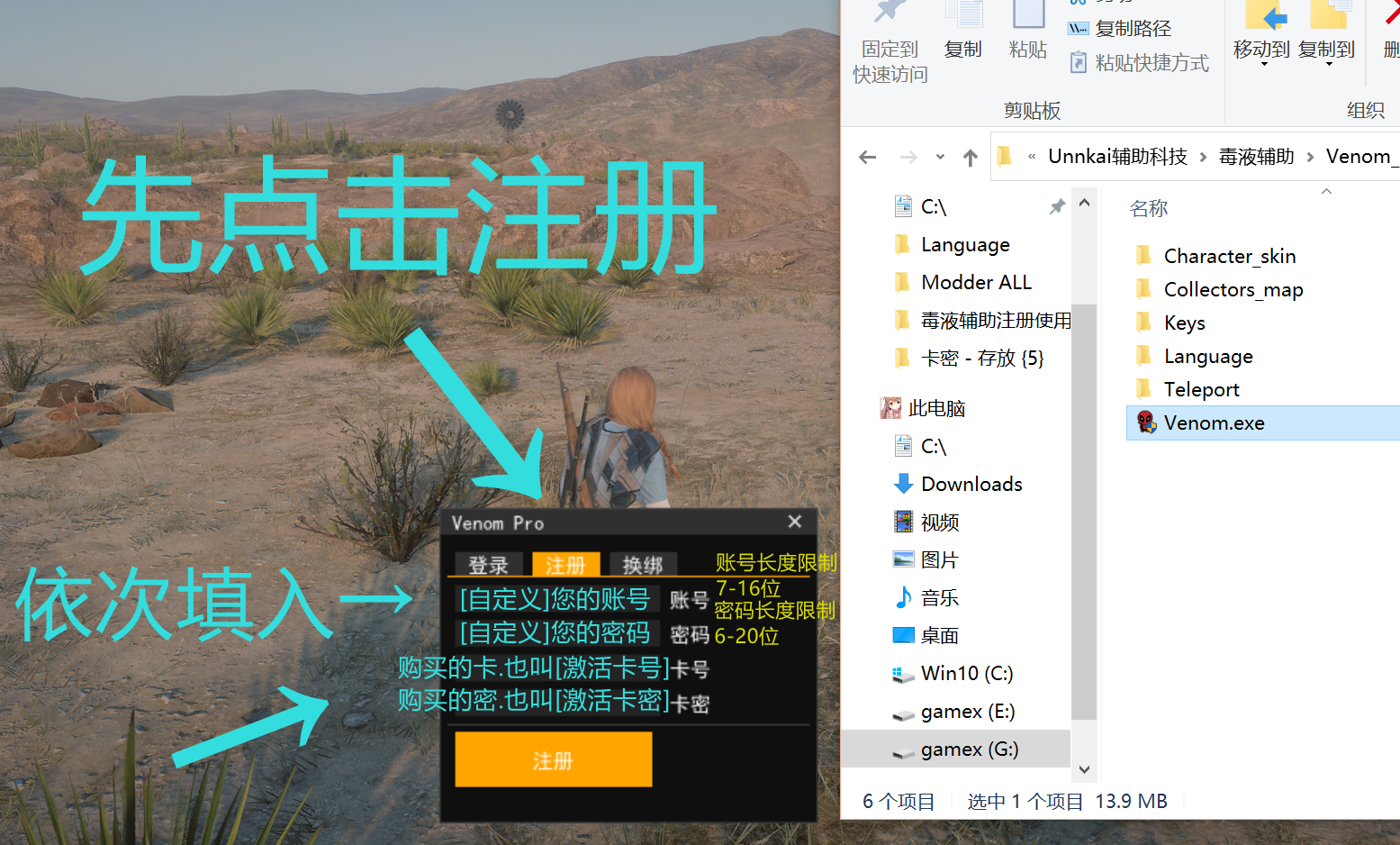1400x845 pixels.
Task: Expand the Move To dropdown arrow
Action: coord(1264,65)
